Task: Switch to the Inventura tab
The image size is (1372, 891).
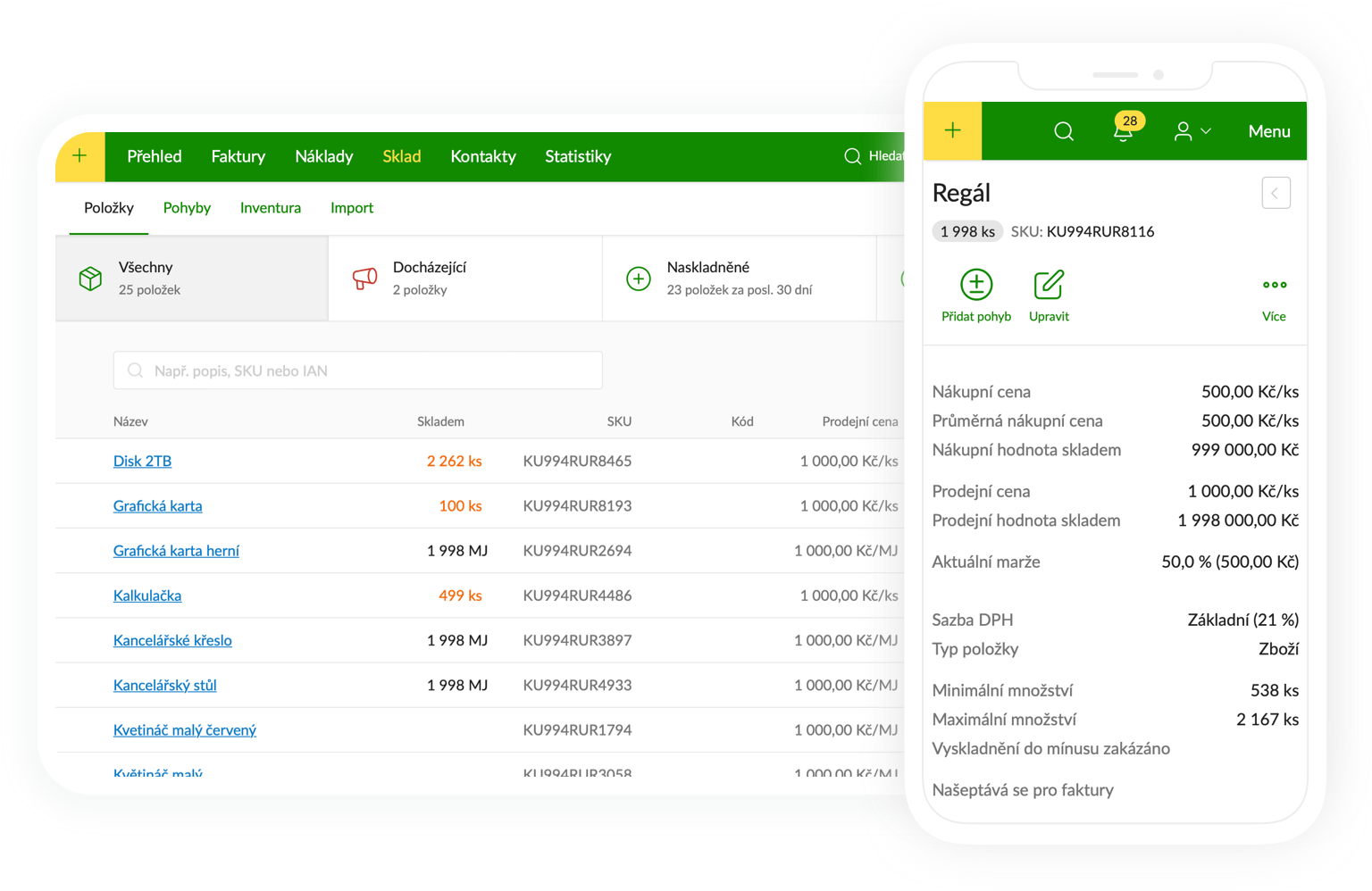Action: [x=270, y=208]
